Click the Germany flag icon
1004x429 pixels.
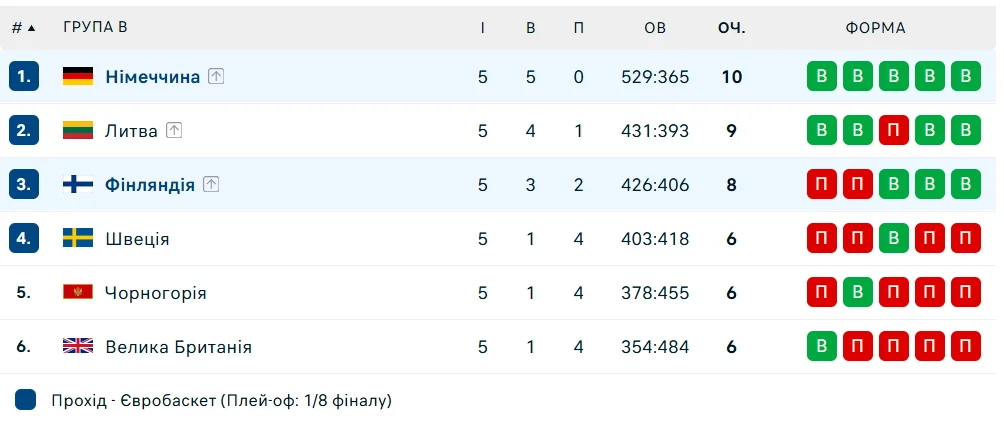click(x=78, y=77)
